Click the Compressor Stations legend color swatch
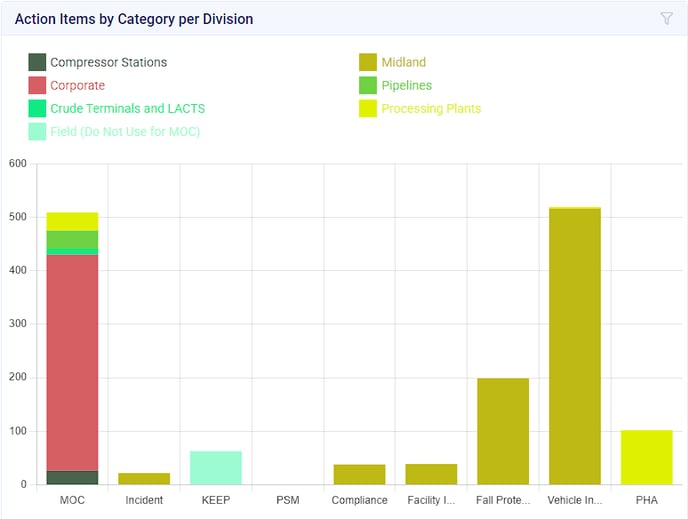688x519 pixels. 37,62
